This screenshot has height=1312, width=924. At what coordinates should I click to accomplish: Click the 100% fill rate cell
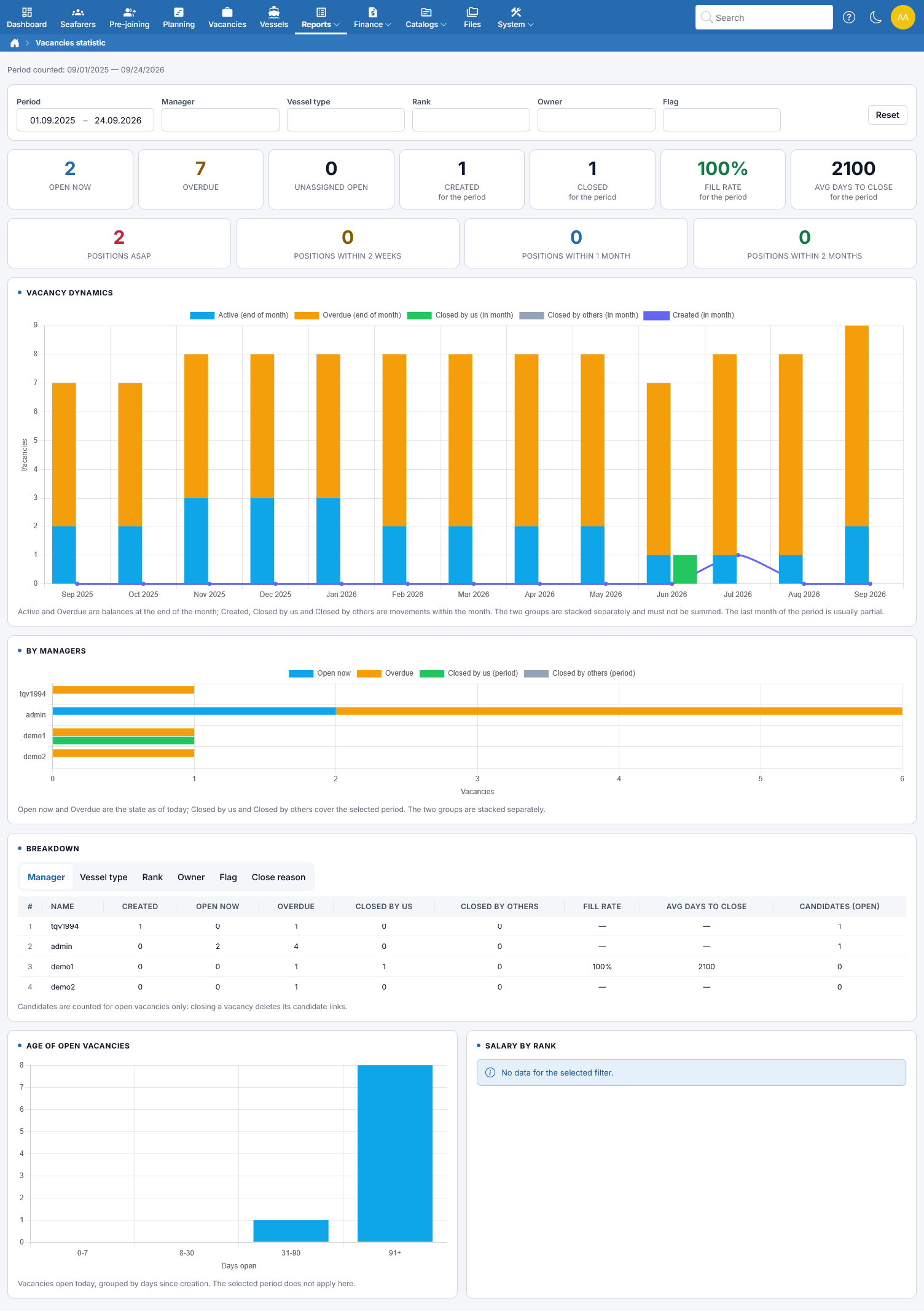pyautogui.click(x=602, y=967)
